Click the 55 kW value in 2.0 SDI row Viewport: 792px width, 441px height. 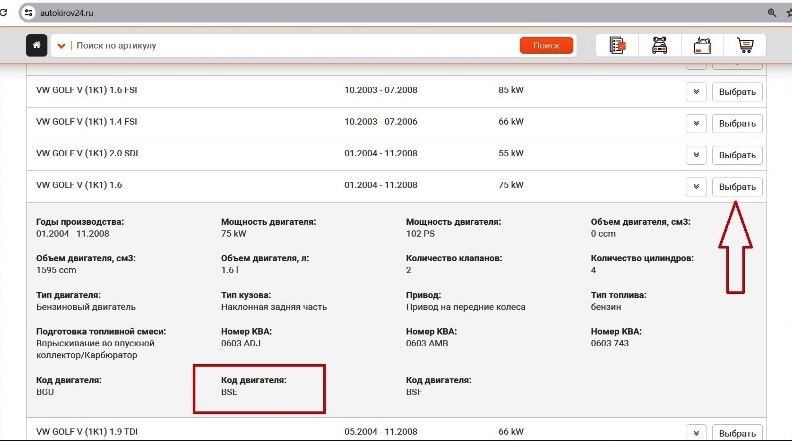511,153
